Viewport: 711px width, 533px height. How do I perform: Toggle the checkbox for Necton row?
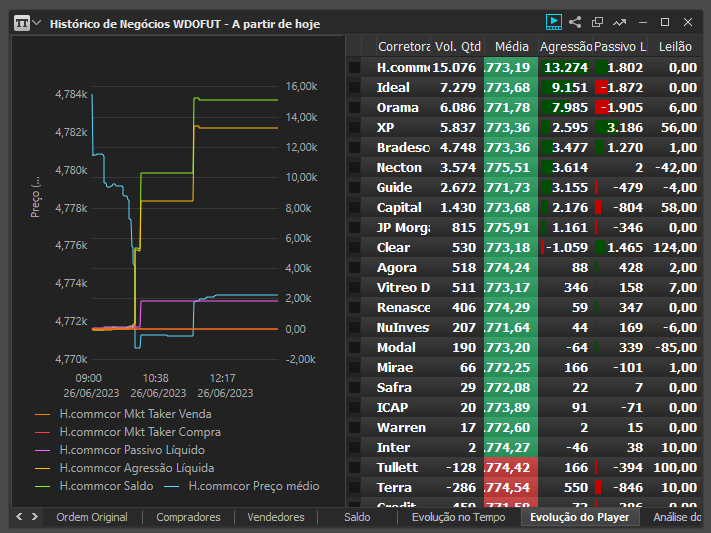tap(355, 167)
